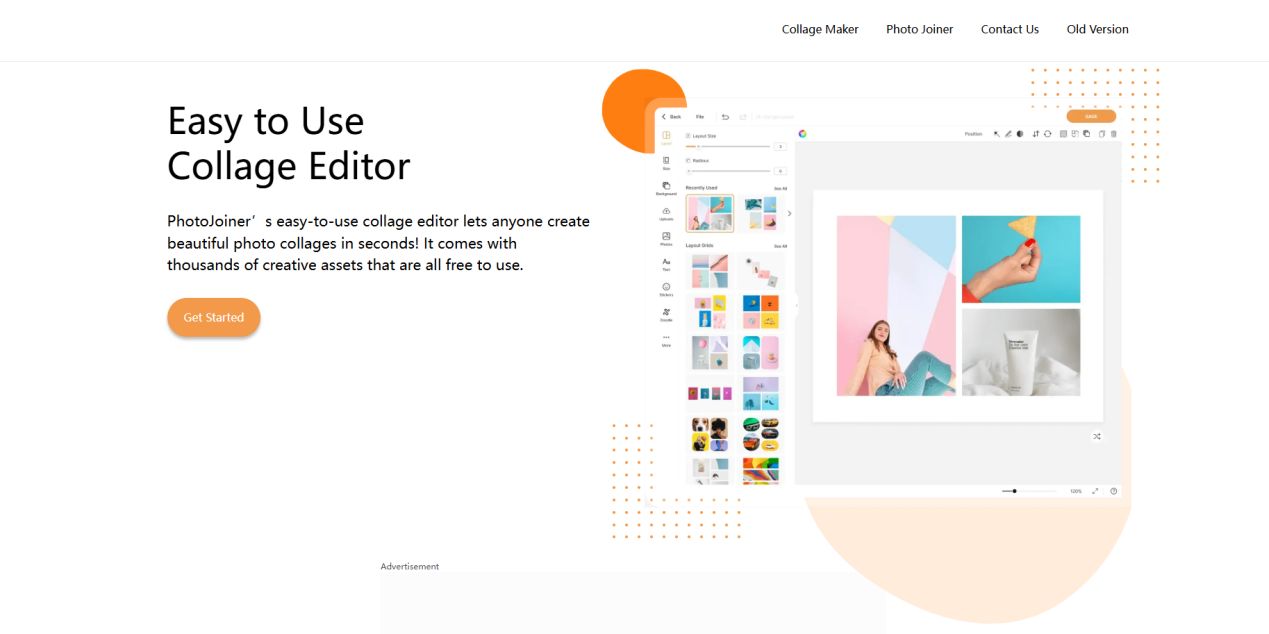Click the undo arrow icon
This screenshot has width=1269, height=634.
point(725,117)
